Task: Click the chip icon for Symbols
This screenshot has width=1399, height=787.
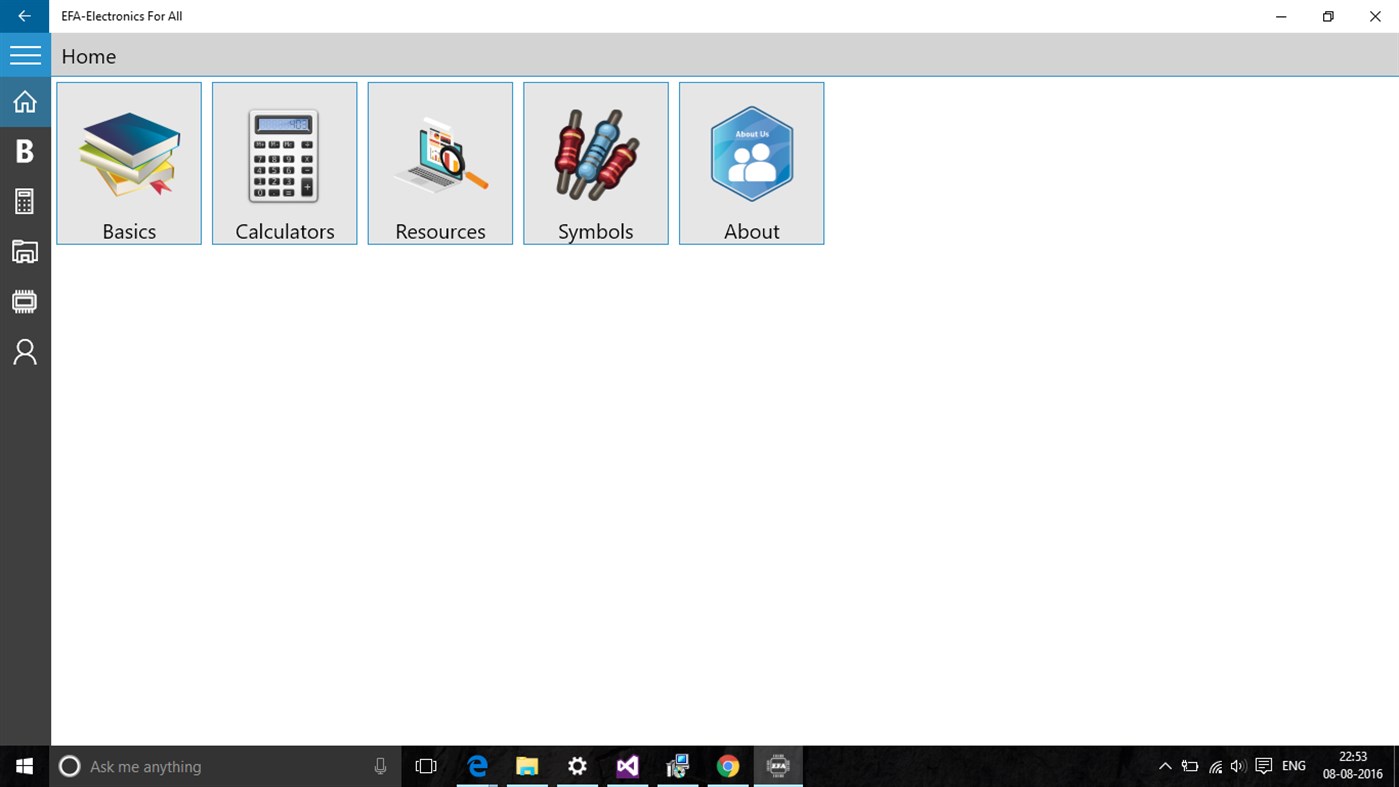Action: [x=24, y=301]
